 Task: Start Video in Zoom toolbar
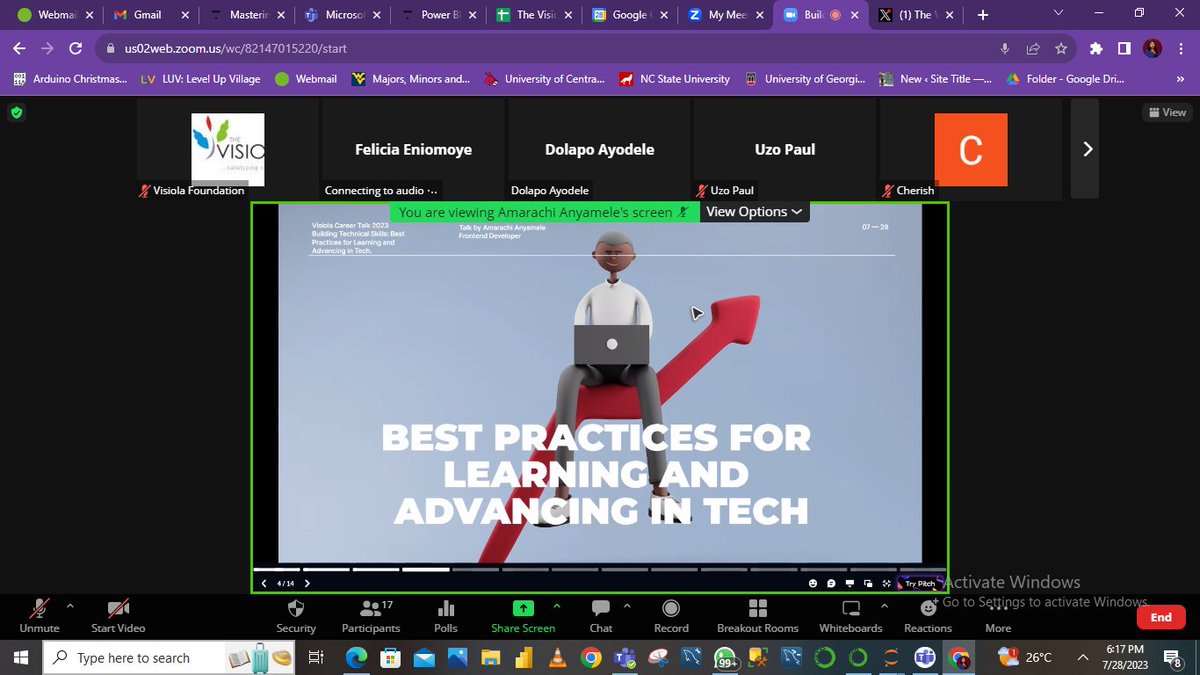(118, 616)
